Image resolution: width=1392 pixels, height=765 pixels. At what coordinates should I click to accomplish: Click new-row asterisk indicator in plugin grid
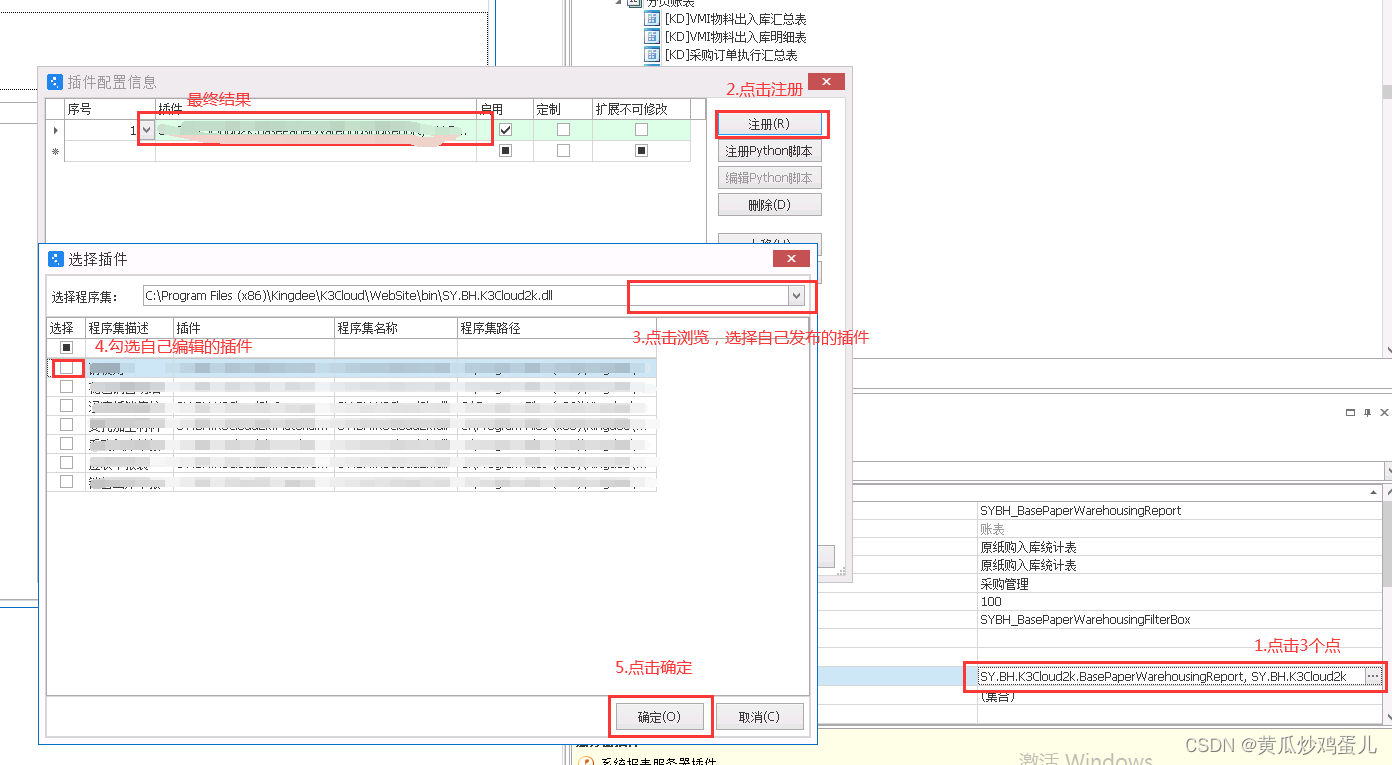[x=55, y=151]
